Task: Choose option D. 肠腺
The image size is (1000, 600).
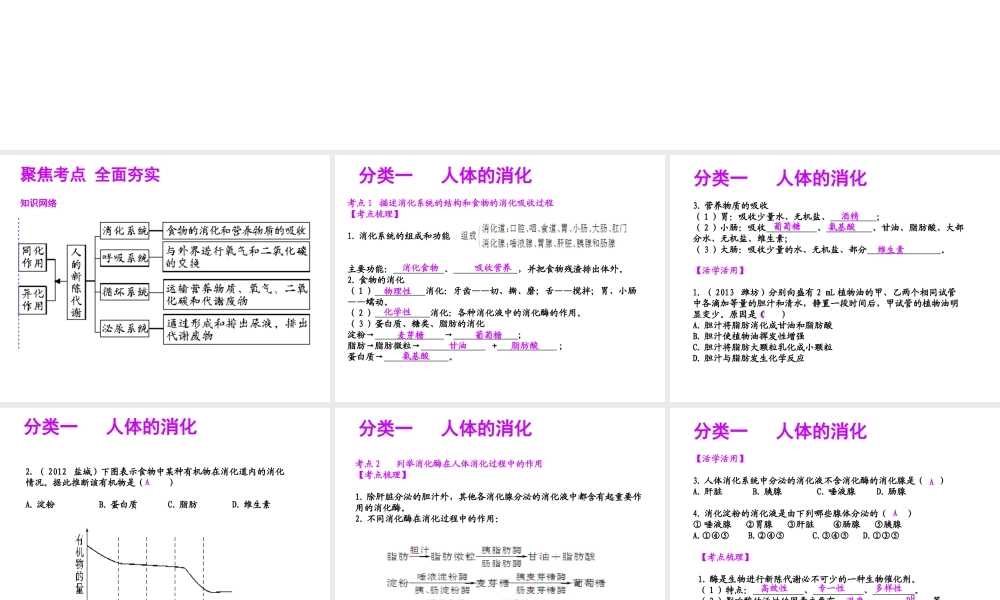Action: [891, 492]
